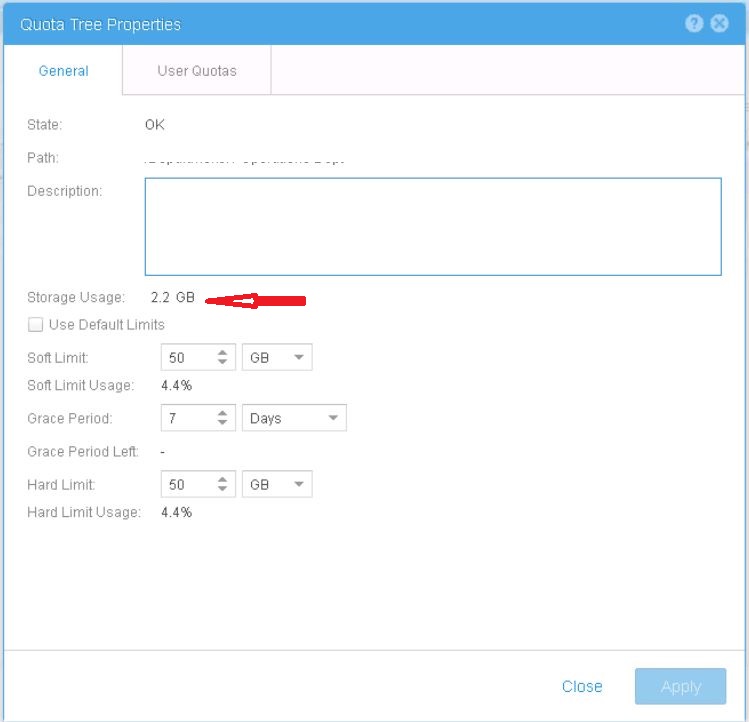Decrease the Soft Limit value with down arrow
This screenshot has width=749, height=722.
[222, 362]
